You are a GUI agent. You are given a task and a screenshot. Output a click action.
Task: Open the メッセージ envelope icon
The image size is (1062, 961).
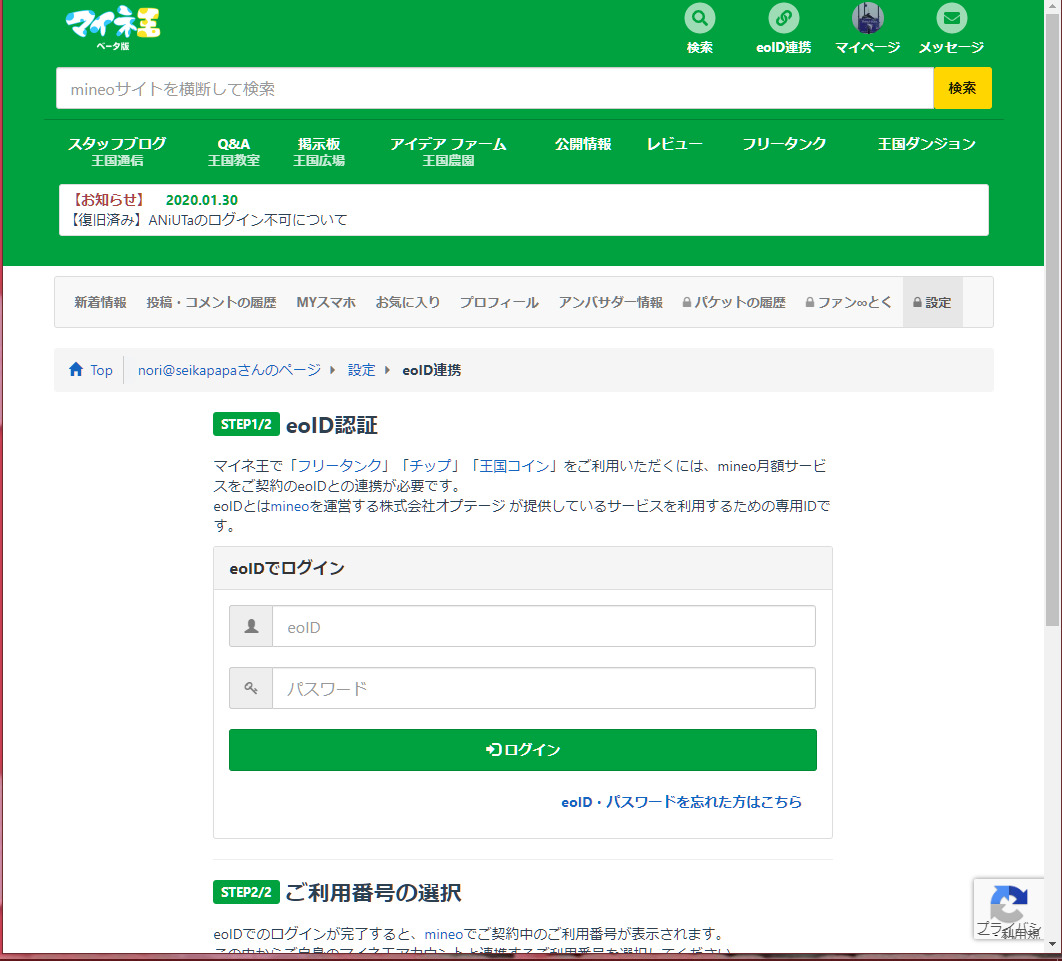(x=951, y=19)
